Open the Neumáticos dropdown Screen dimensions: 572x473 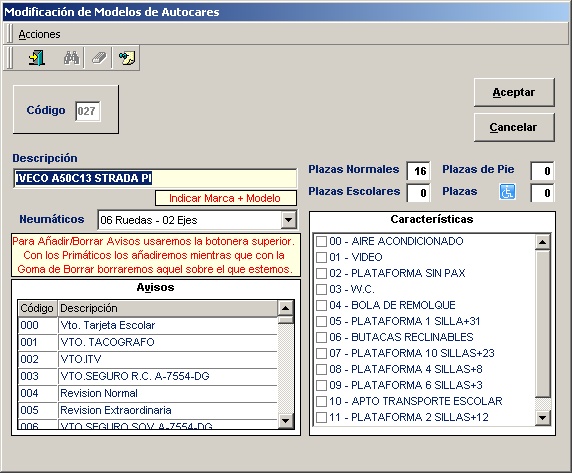click(288, 220)
